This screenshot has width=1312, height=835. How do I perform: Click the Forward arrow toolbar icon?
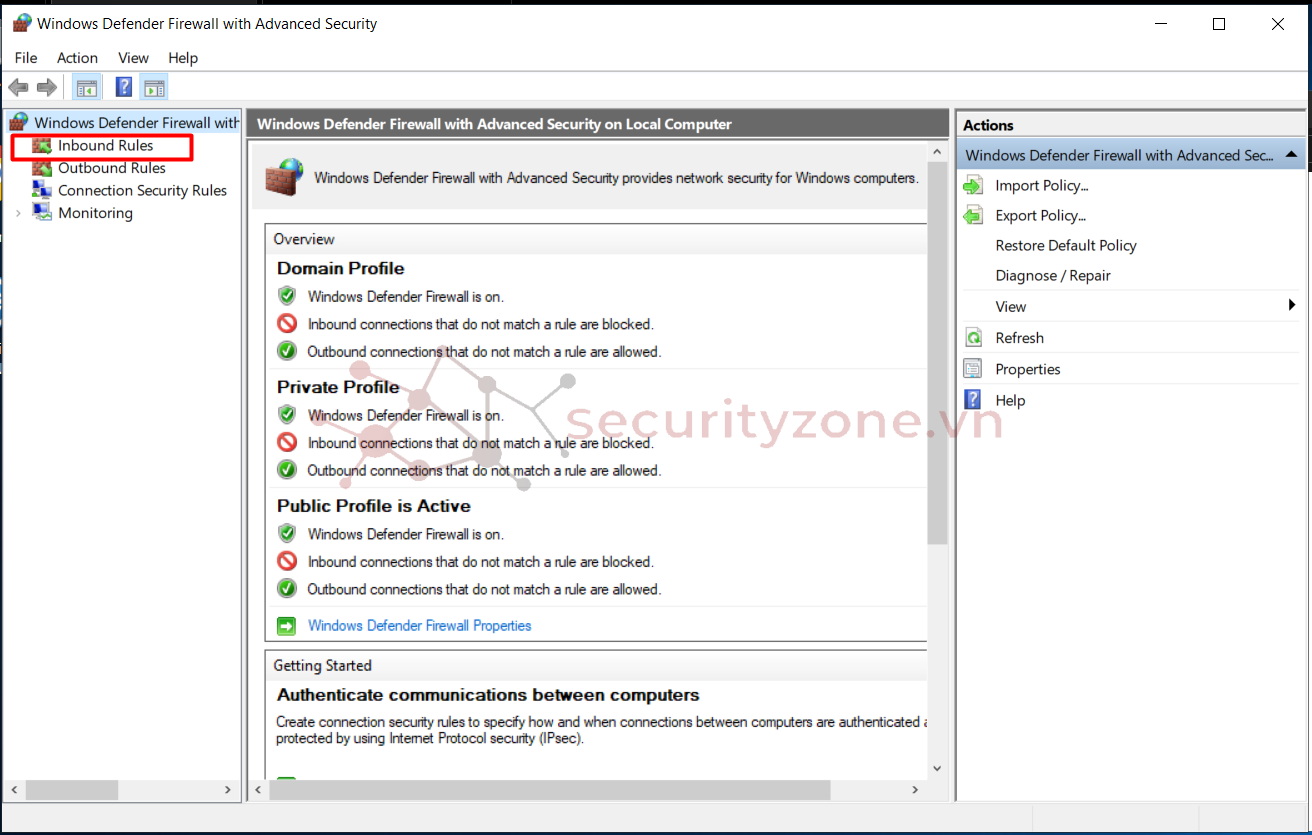pos(47,87)
